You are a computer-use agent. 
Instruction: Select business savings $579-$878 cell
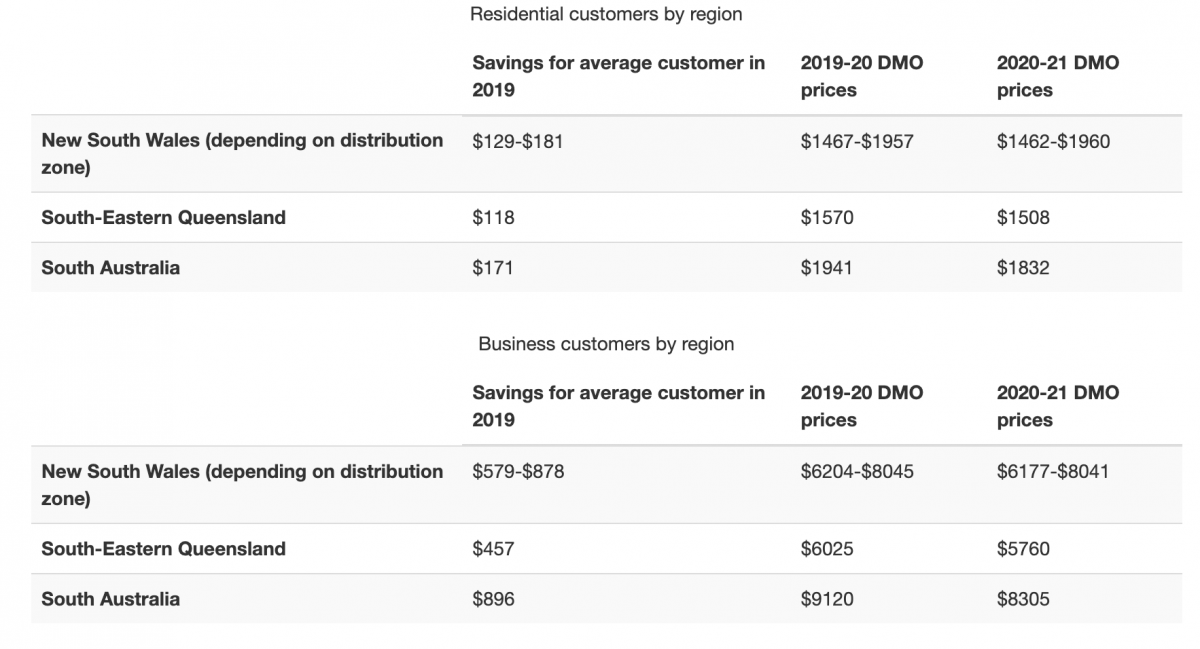(x=518, y=471)
